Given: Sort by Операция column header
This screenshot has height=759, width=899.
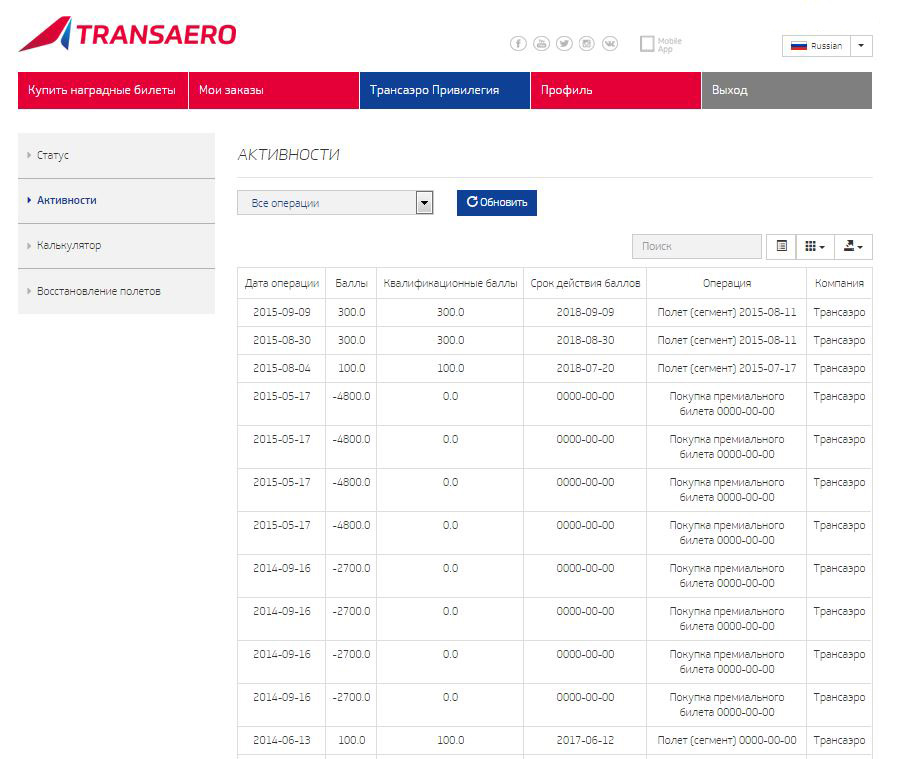Looking at the screenshot, I should [726, 283].
